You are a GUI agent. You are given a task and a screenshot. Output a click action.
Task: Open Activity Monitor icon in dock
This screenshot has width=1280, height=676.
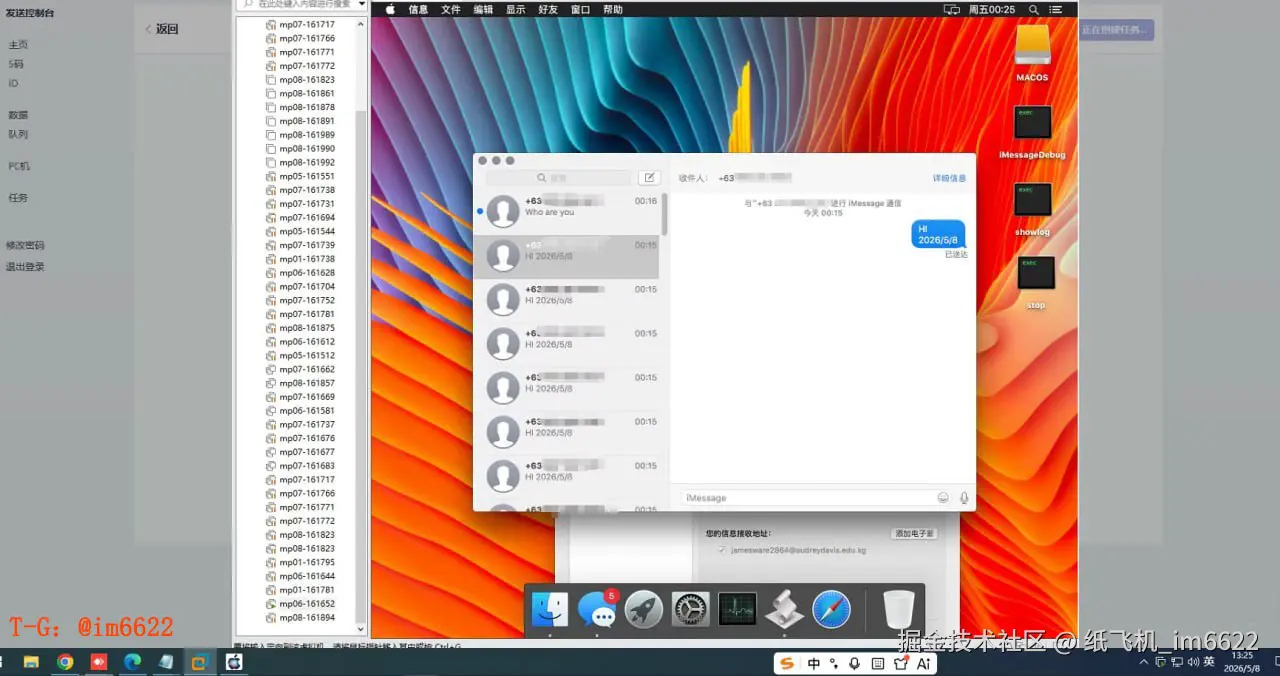737,609
